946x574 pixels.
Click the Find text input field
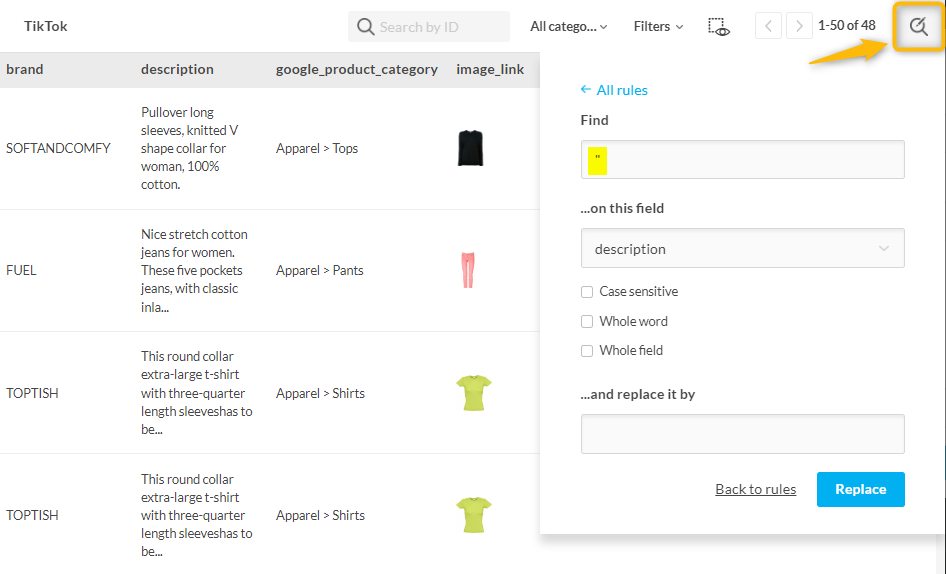coord(742,160)
